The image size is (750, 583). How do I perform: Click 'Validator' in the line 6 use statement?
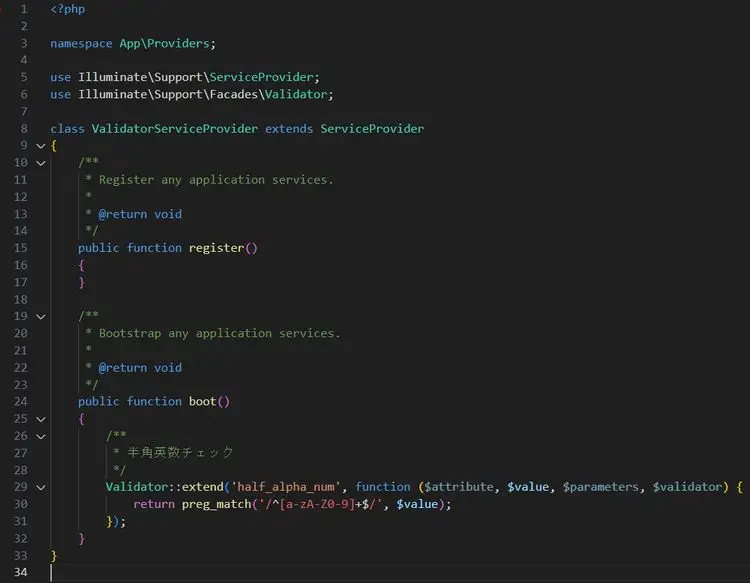(x=296, y=94)
